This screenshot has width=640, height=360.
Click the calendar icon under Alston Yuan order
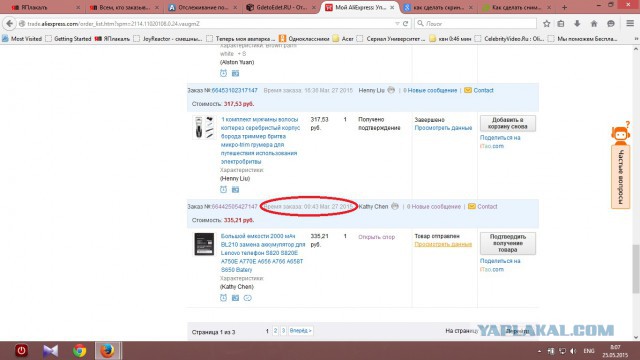[236, 73]
